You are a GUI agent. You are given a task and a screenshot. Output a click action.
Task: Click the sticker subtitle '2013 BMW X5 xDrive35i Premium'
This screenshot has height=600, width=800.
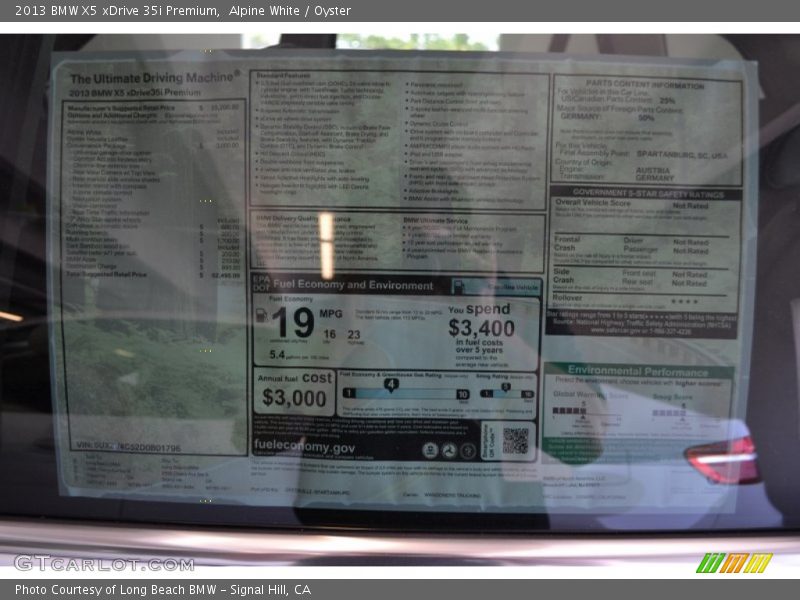tap(135, 93)
